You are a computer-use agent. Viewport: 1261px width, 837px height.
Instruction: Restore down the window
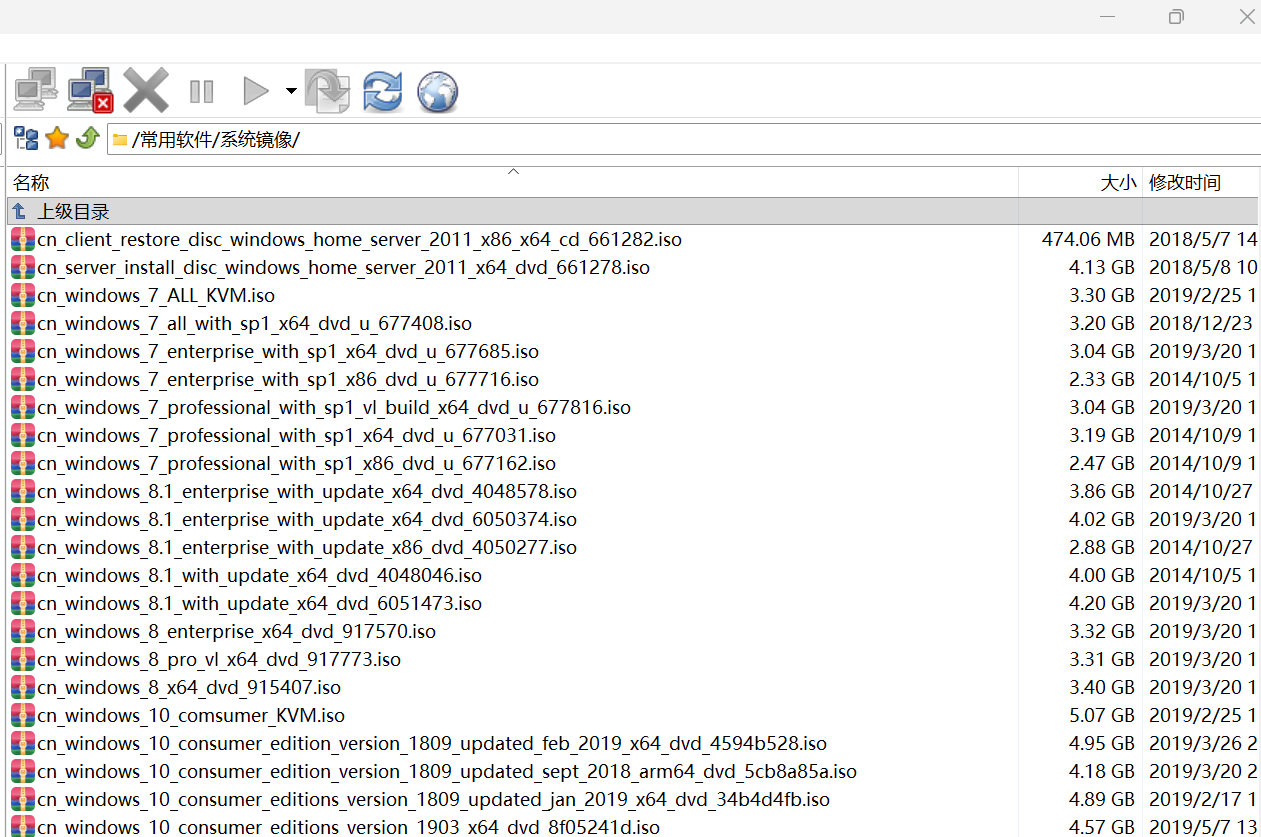[x=1176, y=16]
